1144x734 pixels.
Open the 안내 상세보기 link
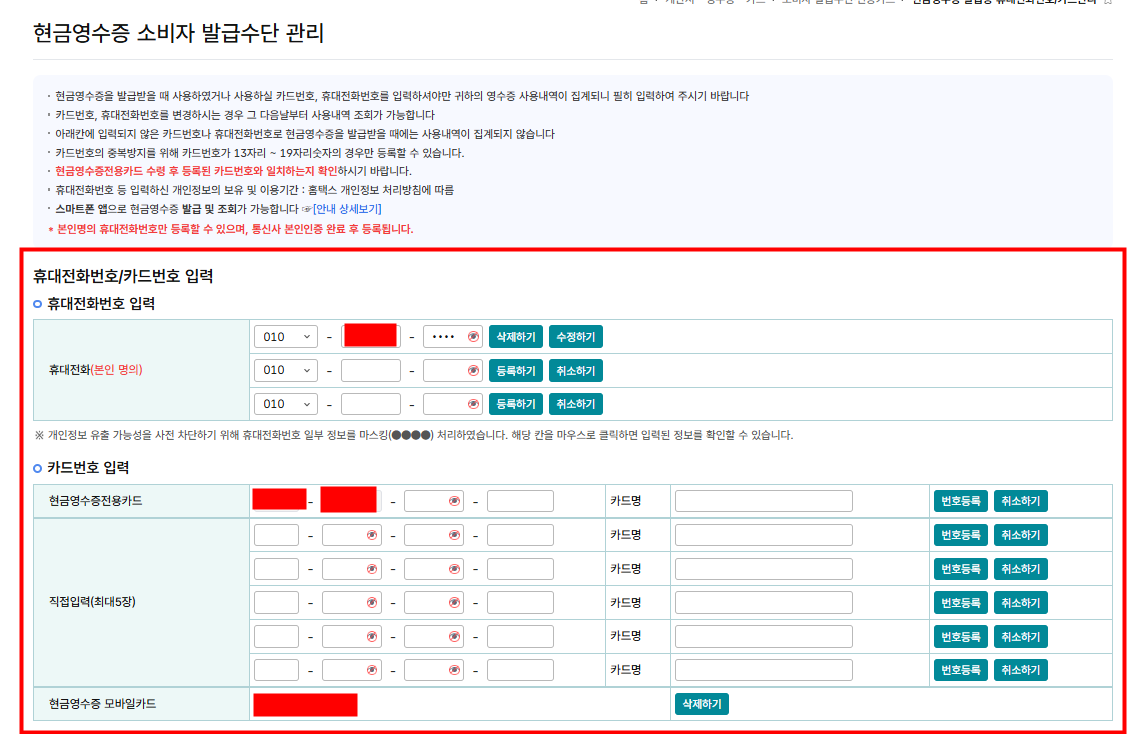347,209
